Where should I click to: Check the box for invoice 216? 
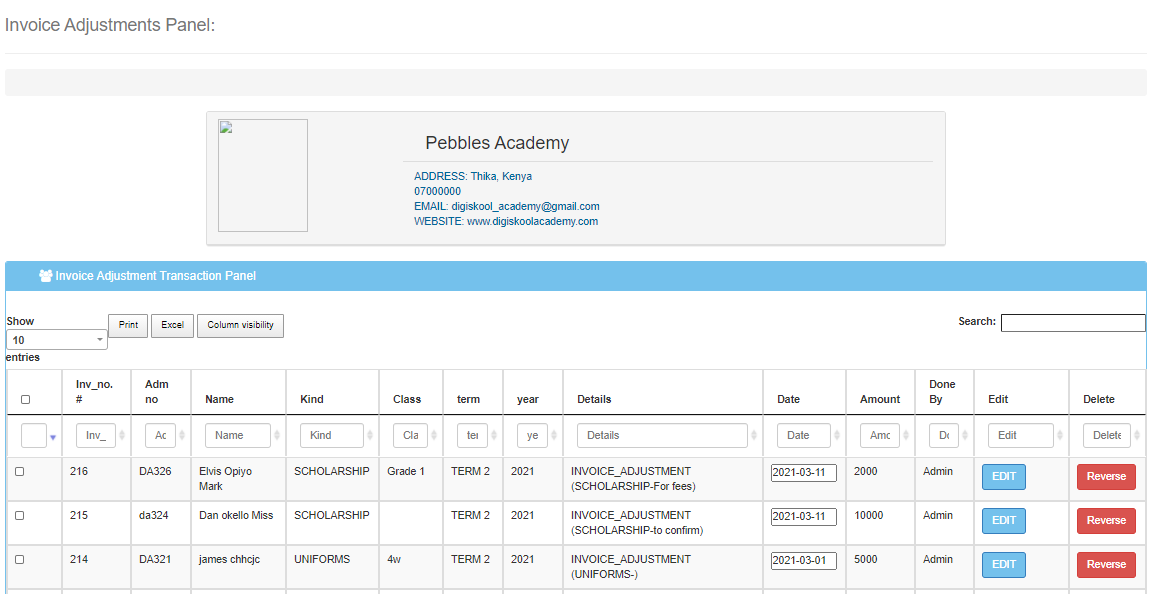click(x=20, y=472)
